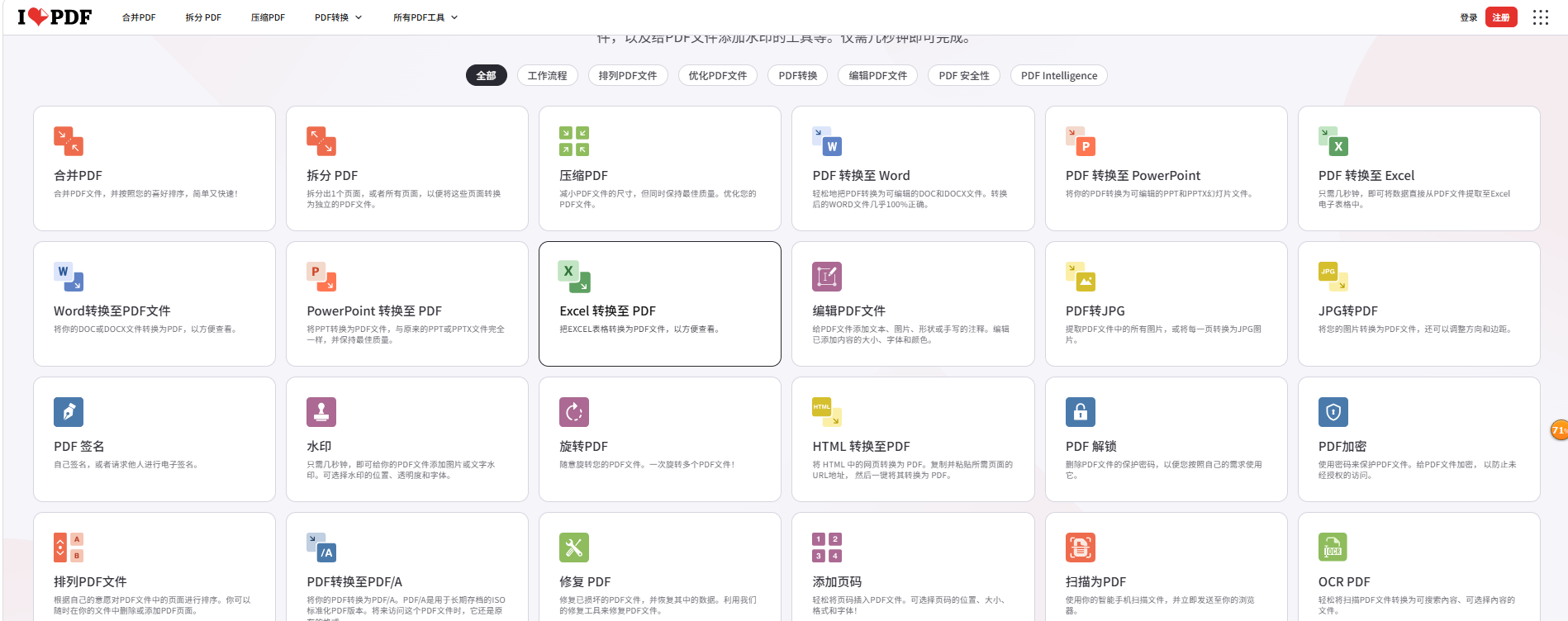Click the PDF转JPG card description
This screenshot has width=1568, height=621.
[1163, 334]
